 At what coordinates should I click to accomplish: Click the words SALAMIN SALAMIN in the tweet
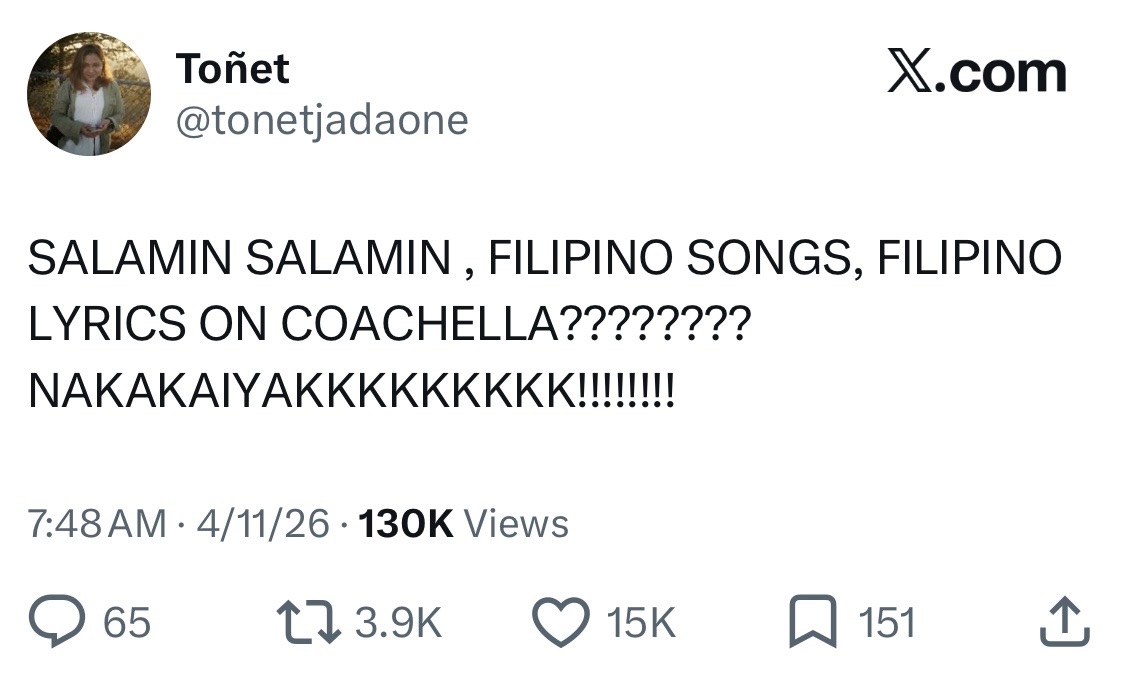[238, 259]
